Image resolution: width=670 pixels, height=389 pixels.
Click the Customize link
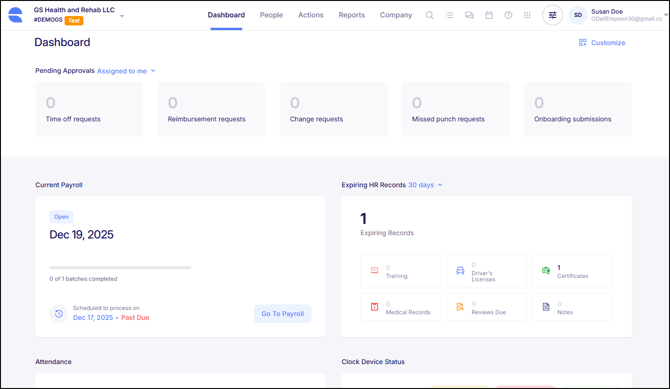click(x=608, y=42)
